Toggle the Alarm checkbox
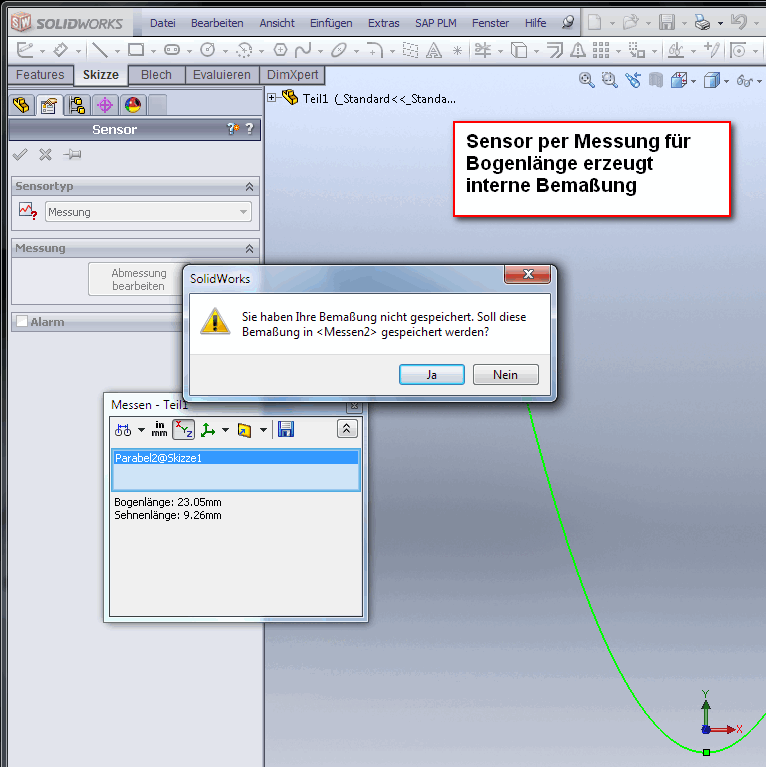The width and height of the screenshot is (766, 767). tap(22, 321)
